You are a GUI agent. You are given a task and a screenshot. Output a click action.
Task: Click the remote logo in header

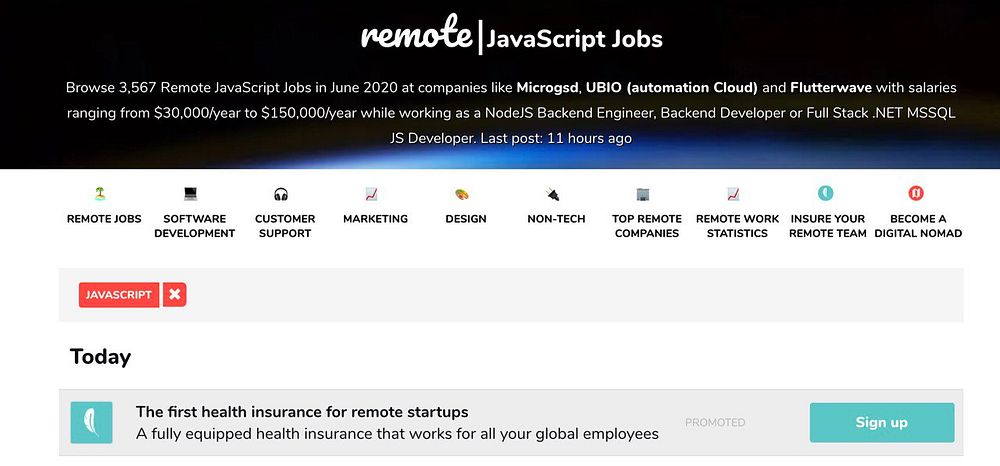[x=416, y=36]
